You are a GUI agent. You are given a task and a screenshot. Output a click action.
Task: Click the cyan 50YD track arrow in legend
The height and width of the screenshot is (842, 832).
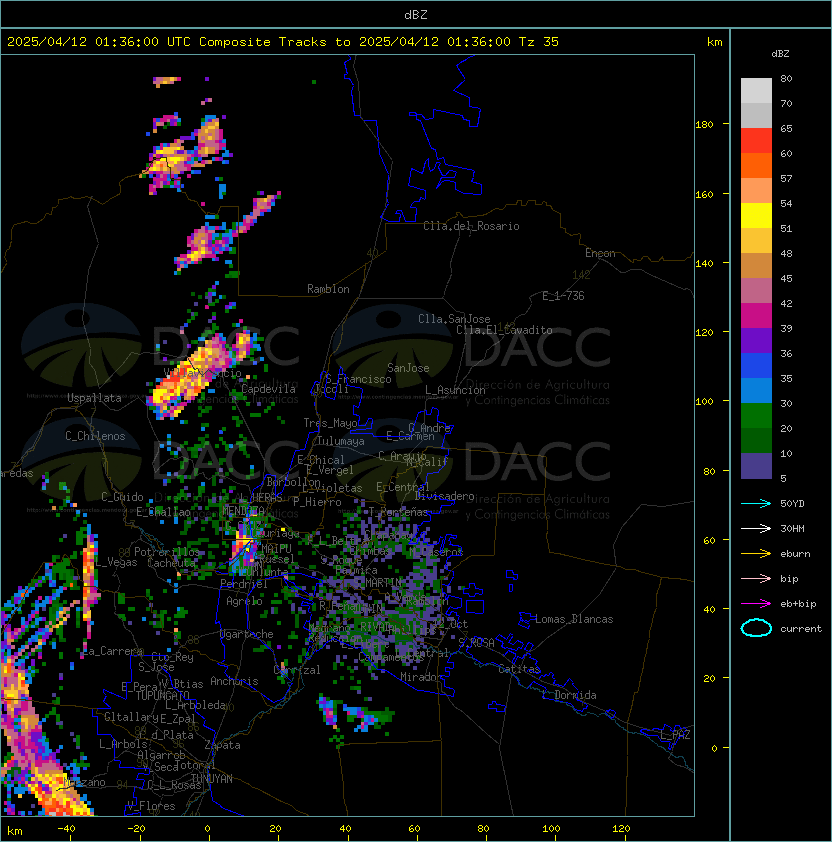point(756,503)
